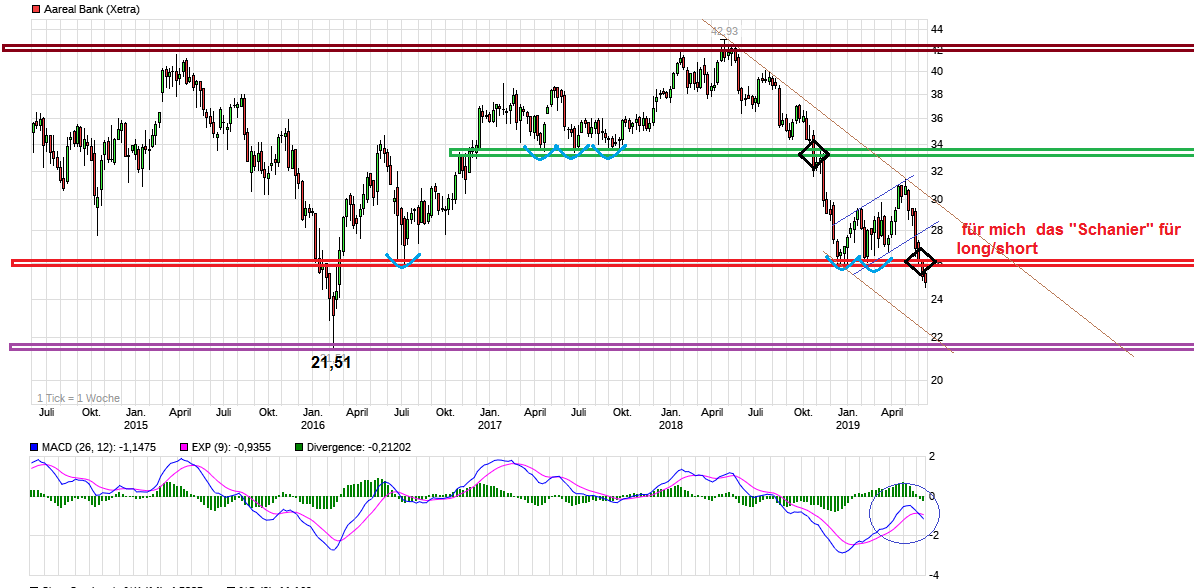The width and height of the screenshot is (1194, 588).
Task: Click the '42.93' high price label
Action: click(724, 31)
